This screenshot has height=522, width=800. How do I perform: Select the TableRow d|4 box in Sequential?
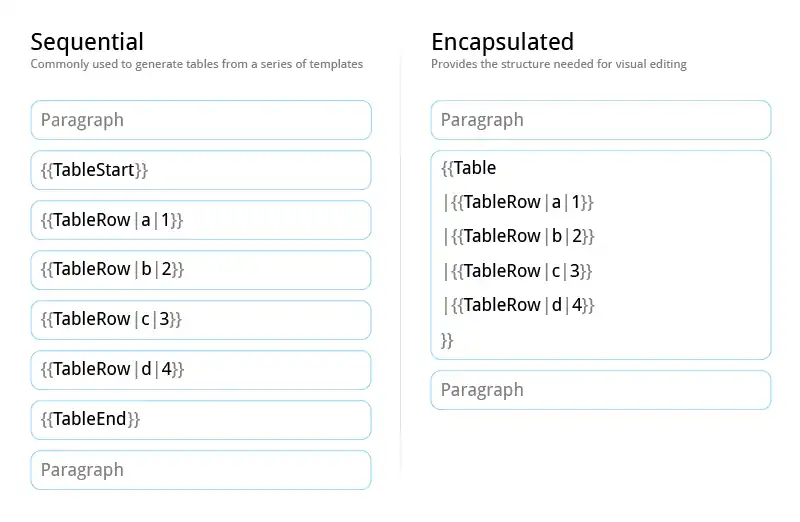pos(201,370)
